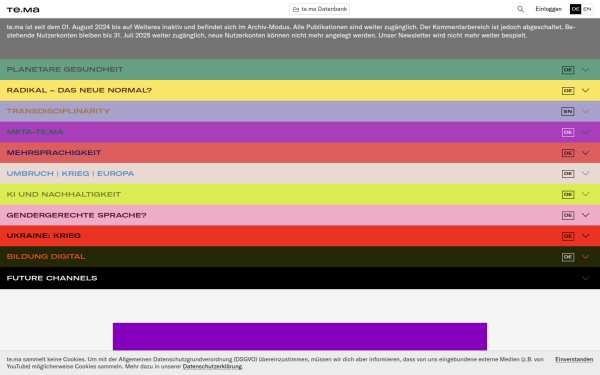Expand Mehrsprachigkeit chevron
The image size is (600, 375).
click(585, 153)
